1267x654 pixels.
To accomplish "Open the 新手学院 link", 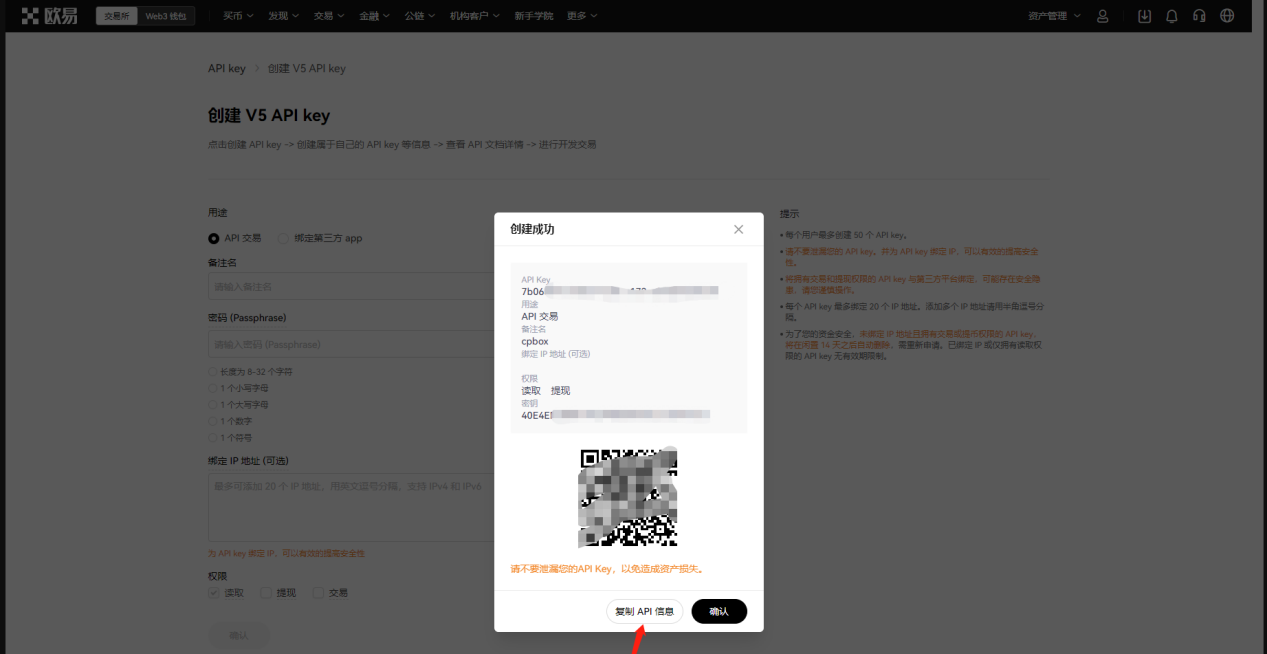I will coord(534,16).
